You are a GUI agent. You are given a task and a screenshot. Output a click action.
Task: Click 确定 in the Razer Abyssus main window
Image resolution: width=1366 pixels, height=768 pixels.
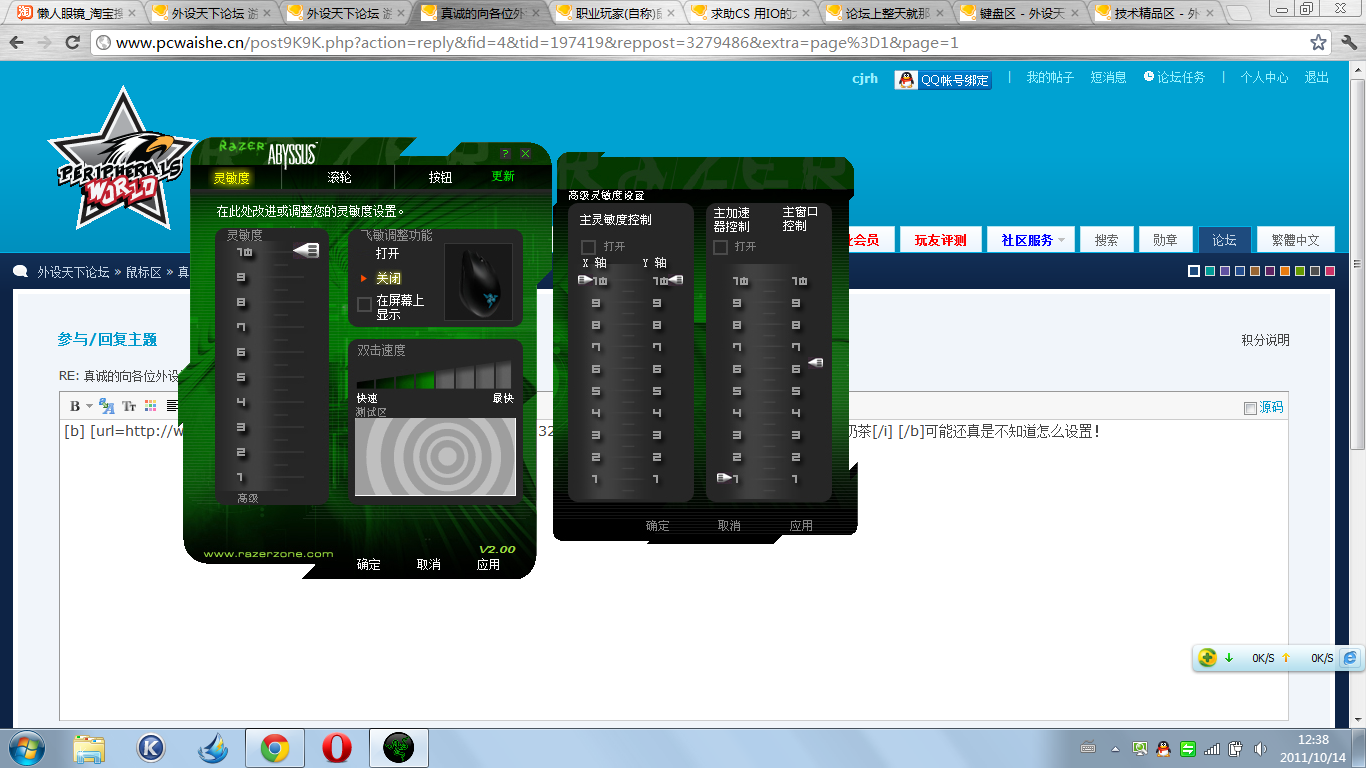pyautogui.click(x=369, y=565)
